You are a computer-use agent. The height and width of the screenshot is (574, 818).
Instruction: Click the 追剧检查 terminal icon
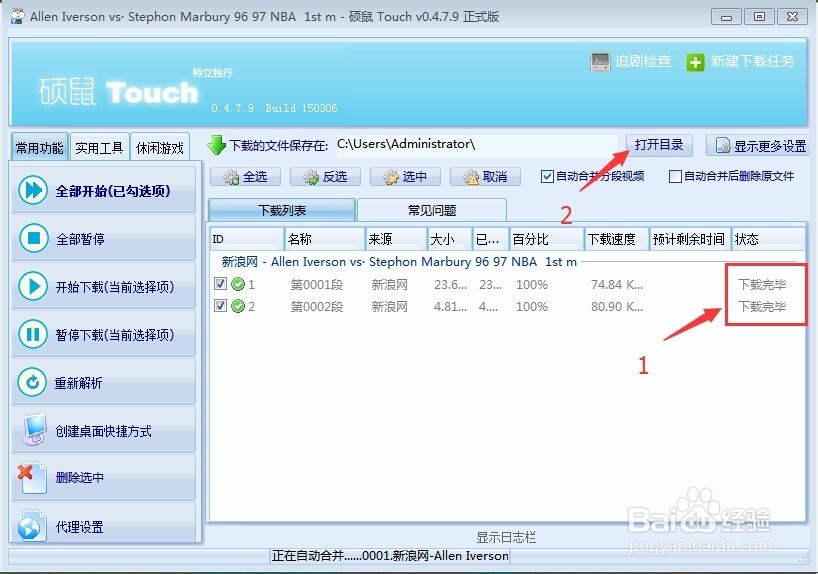click(x=600, y=62)
